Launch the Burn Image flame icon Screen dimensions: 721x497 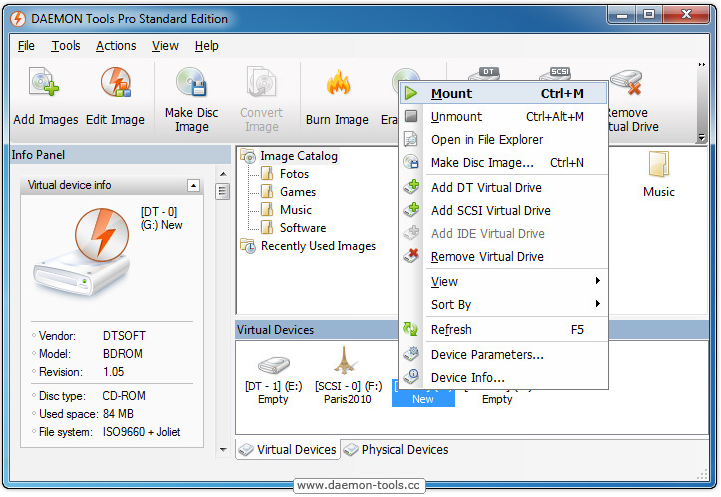pos(338,83)
